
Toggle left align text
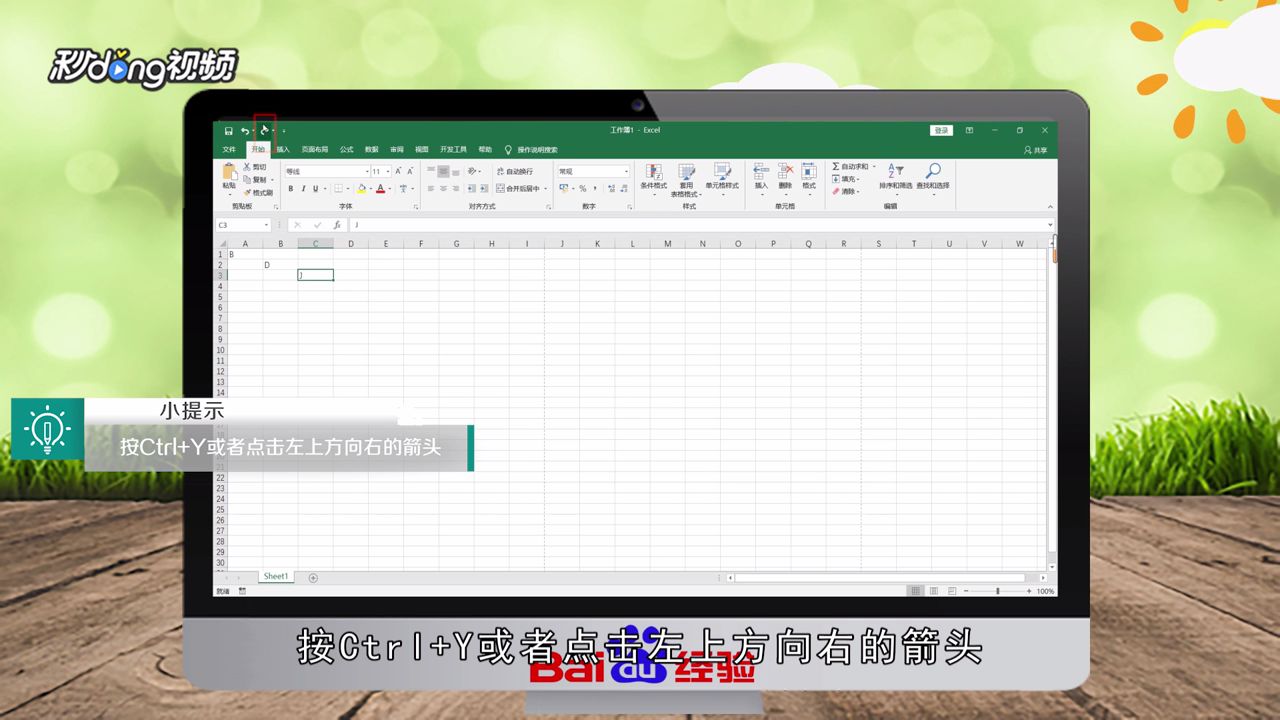431,188
